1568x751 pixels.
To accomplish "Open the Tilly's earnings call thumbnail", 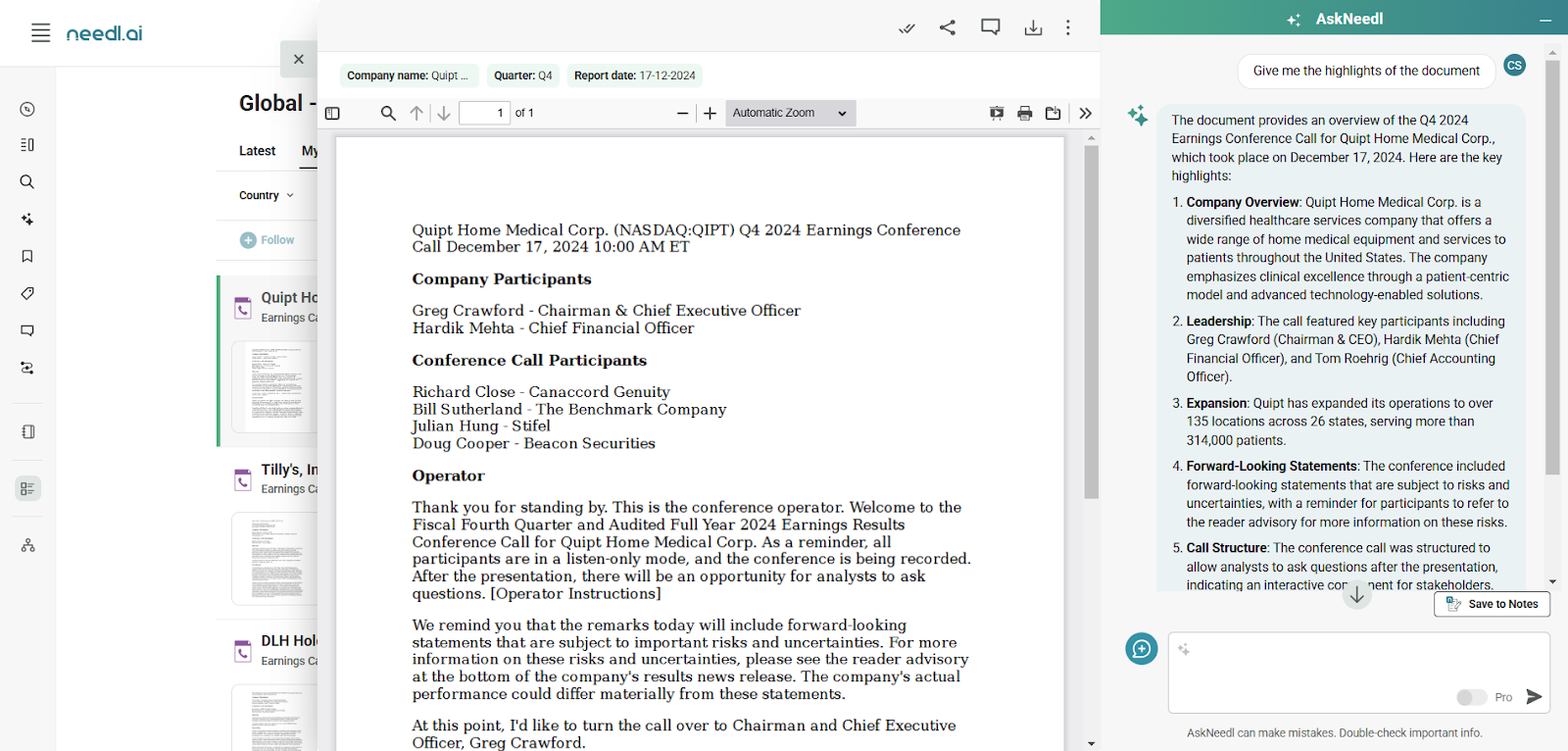I will click(274, 559).
